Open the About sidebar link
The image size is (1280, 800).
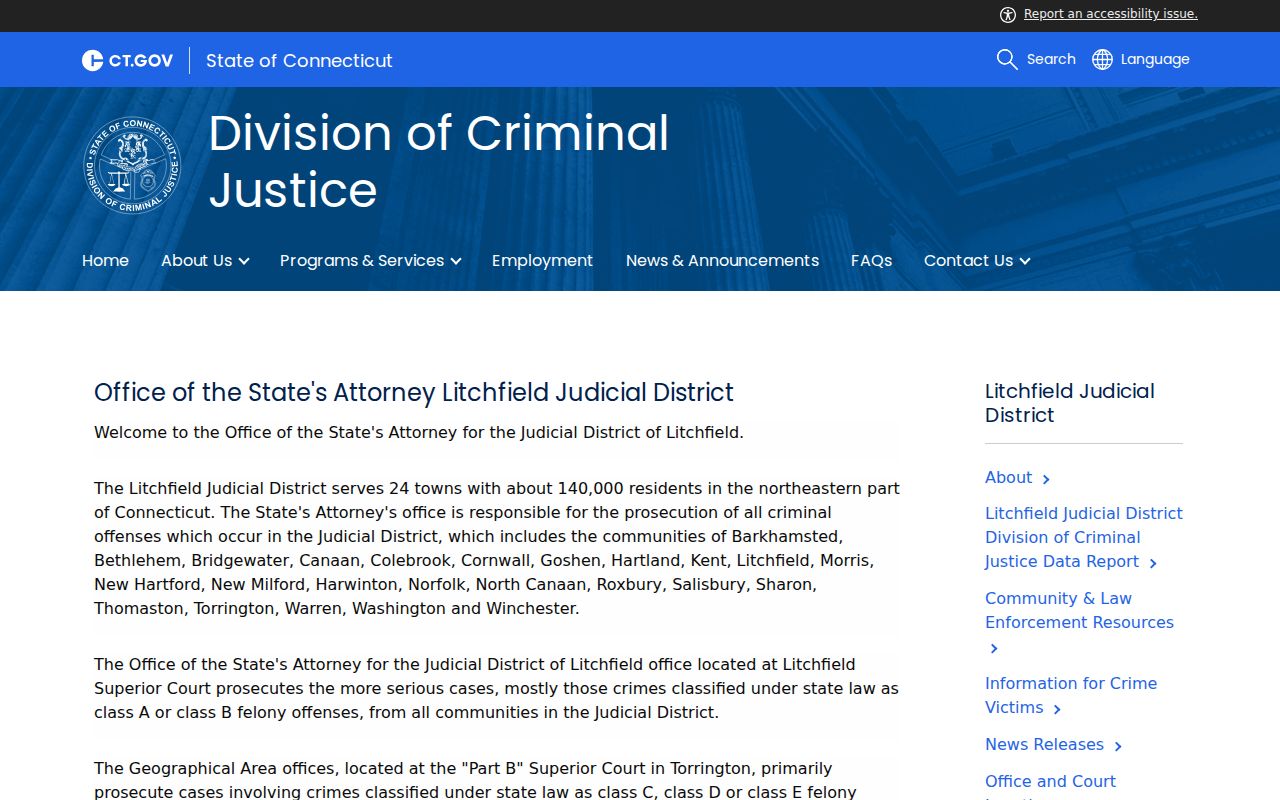(1008, 477)
